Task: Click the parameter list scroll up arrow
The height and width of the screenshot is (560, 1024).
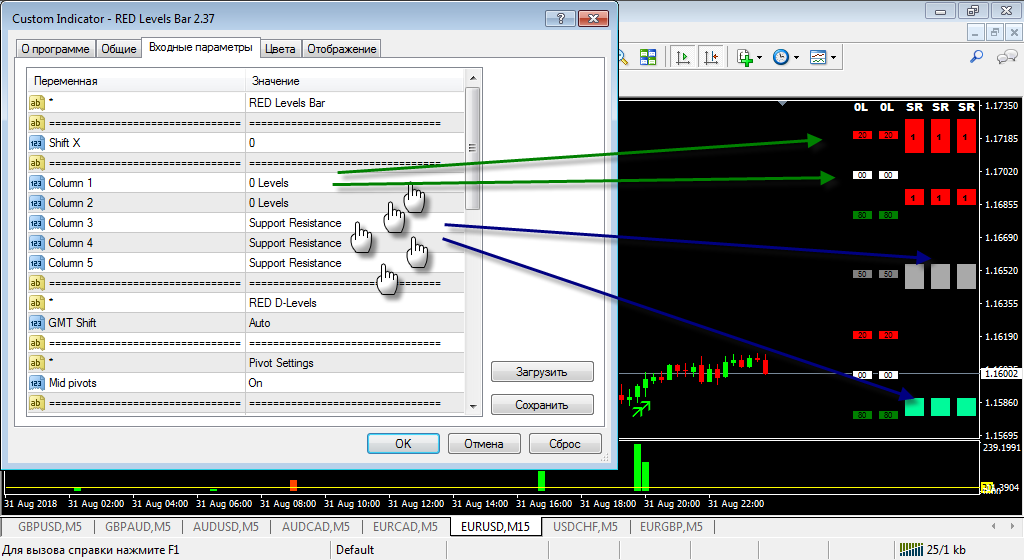Action: coord(473,78)
